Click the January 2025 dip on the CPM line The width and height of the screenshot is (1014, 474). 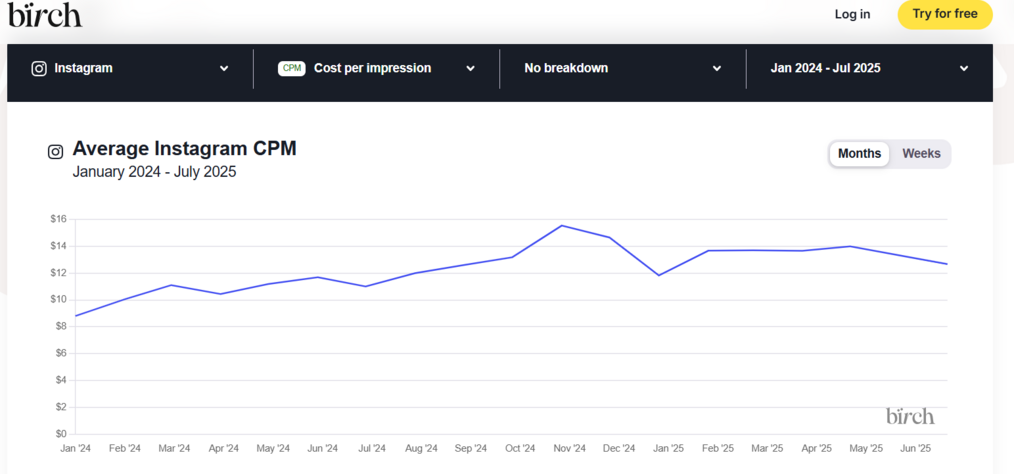[659, 275]
